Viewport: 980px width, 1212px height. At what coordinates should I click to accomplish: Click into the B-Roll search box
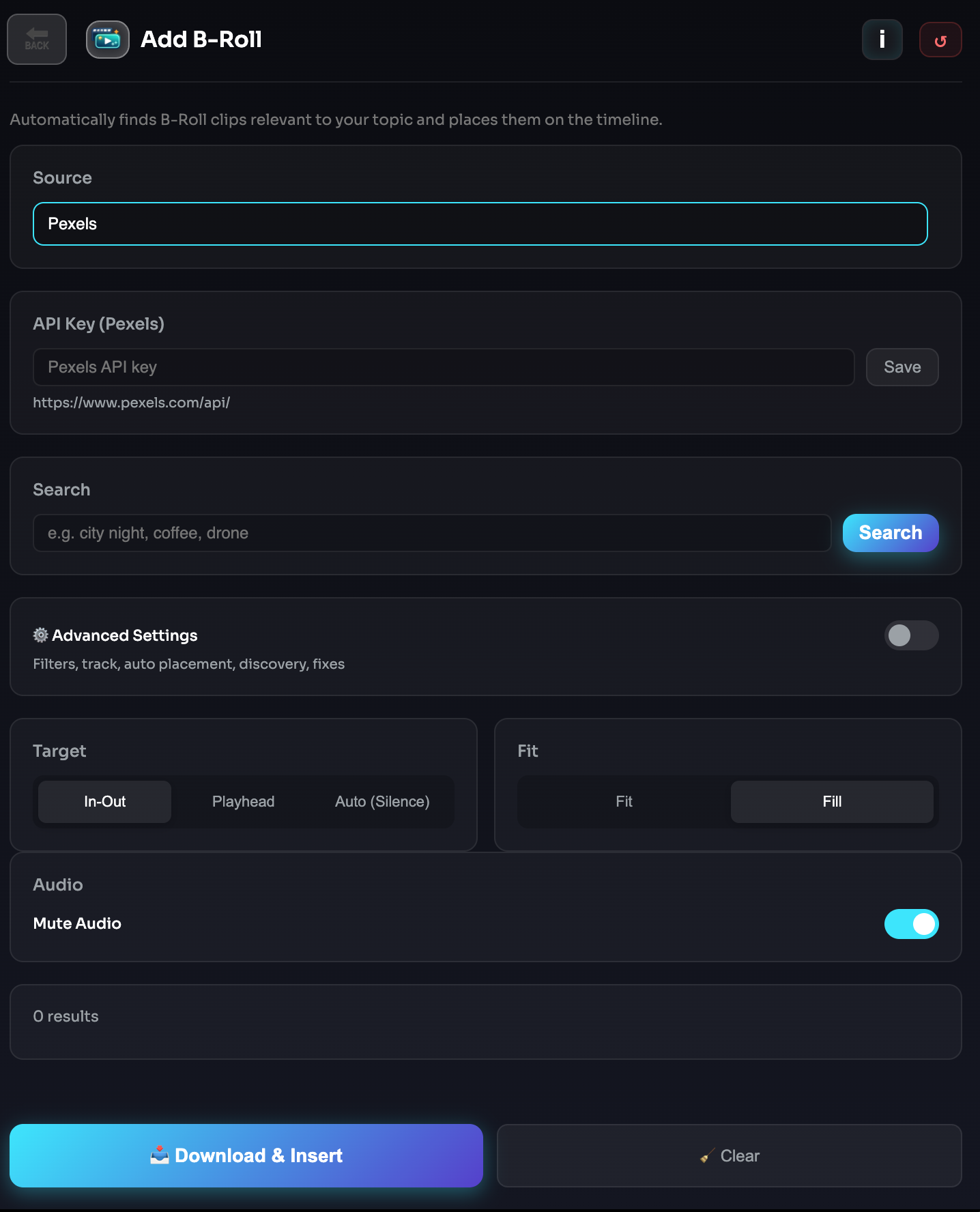(431, 533)
